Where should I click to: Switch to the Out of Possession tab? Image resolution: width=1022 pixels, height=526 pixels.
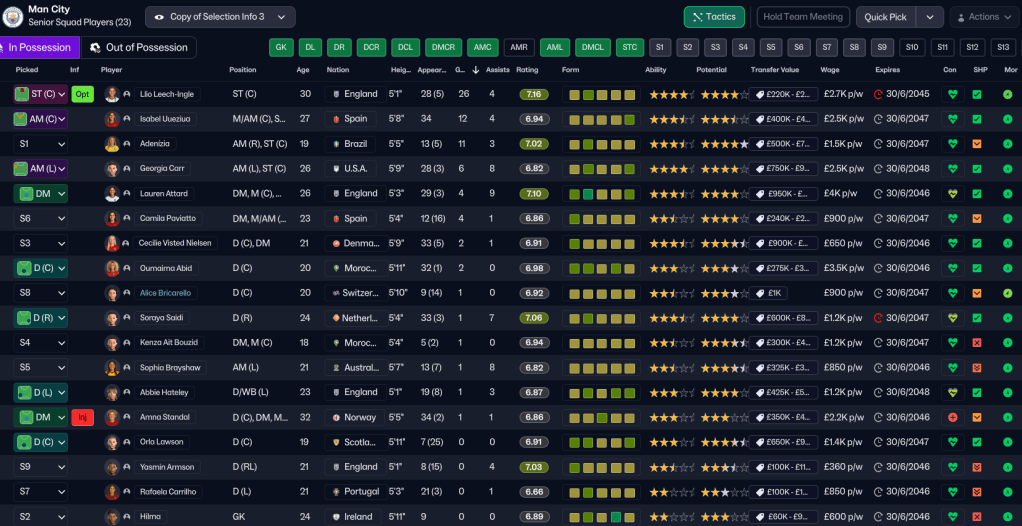pyautogui.click(x=138, y=47)
